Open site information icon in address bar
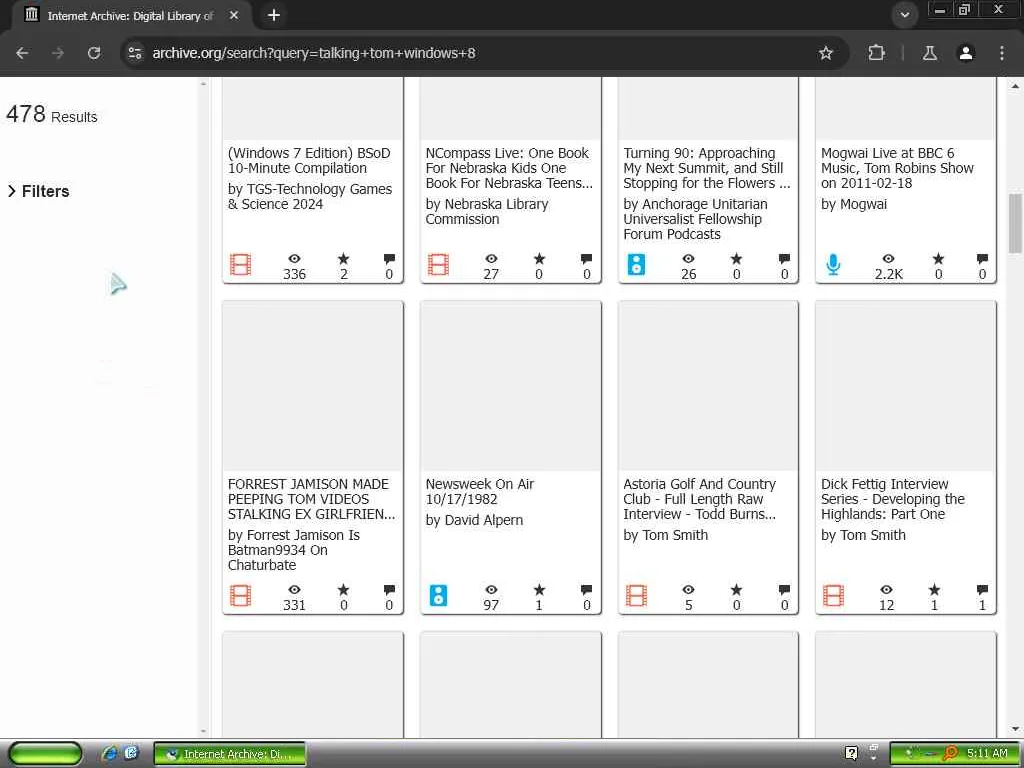Image resolution: width=1024 pixels, height=768 pixels. point(135,53)
